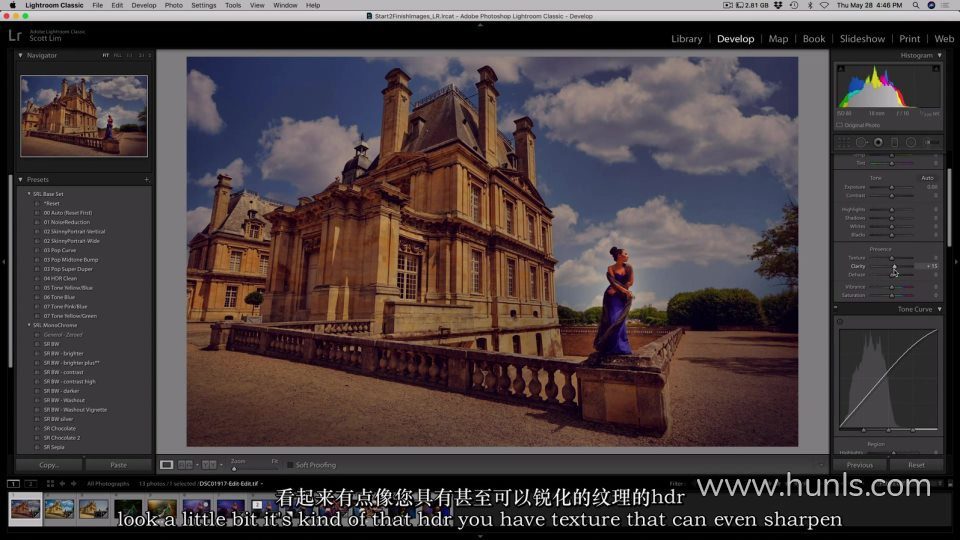Select the Radial Filter tool

pos(911,142)
